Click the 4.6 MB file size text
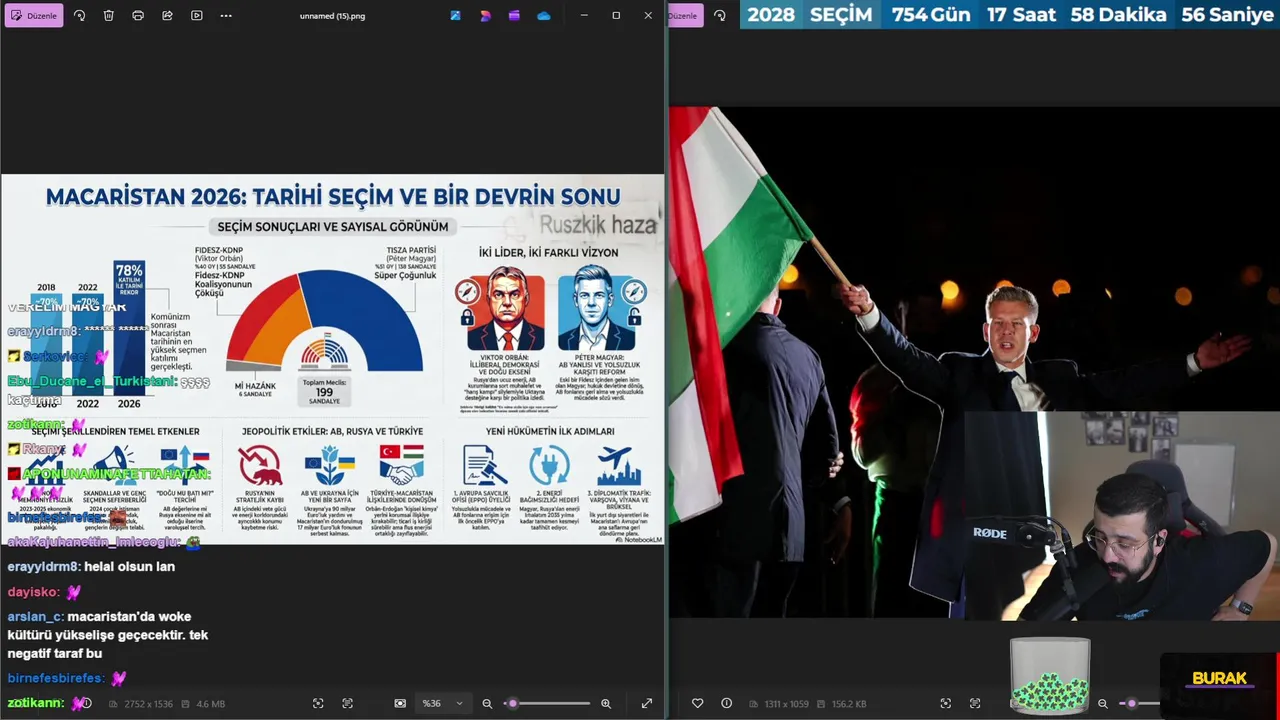This screenshot has width=1280, height=720. (210, 704)
